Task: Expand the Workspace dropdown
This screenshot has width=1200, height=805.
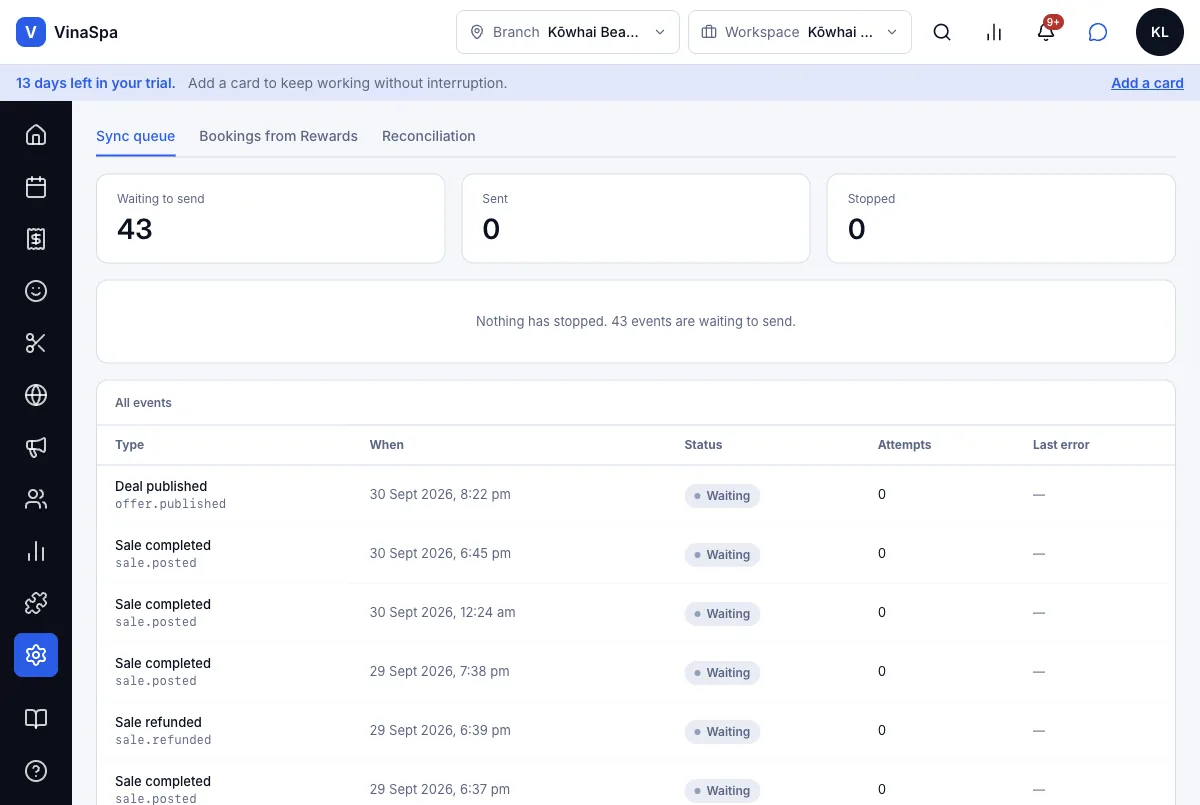Action: coord(800,32)
